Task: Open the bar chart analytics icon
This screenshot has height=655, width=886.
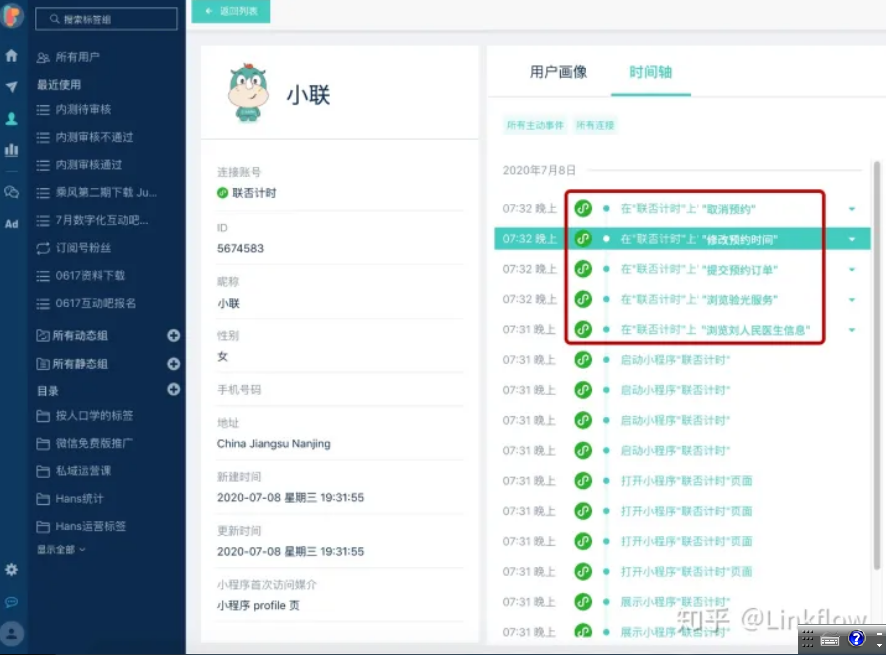Action: coord(11,150)
